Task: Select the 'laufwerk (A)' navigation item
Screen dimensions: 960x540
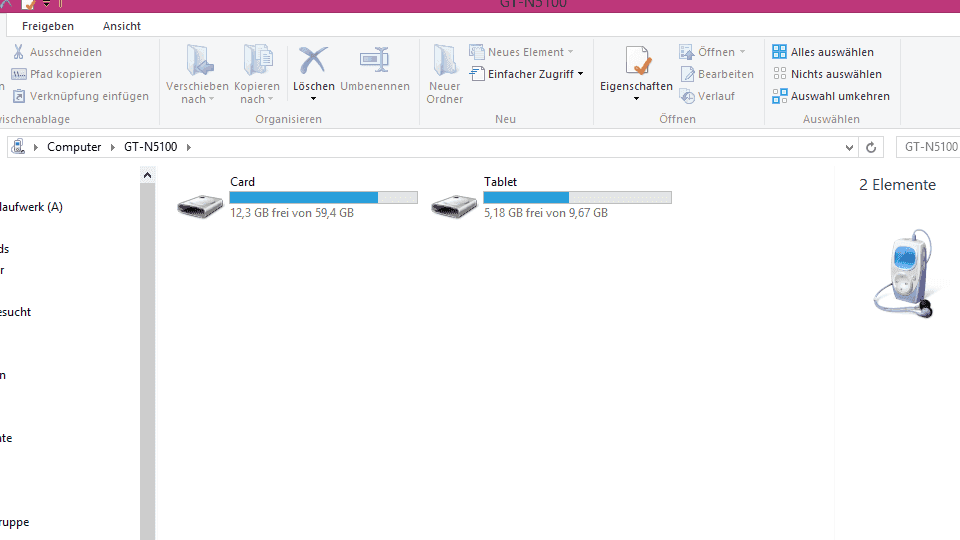Action: [31, 207]
